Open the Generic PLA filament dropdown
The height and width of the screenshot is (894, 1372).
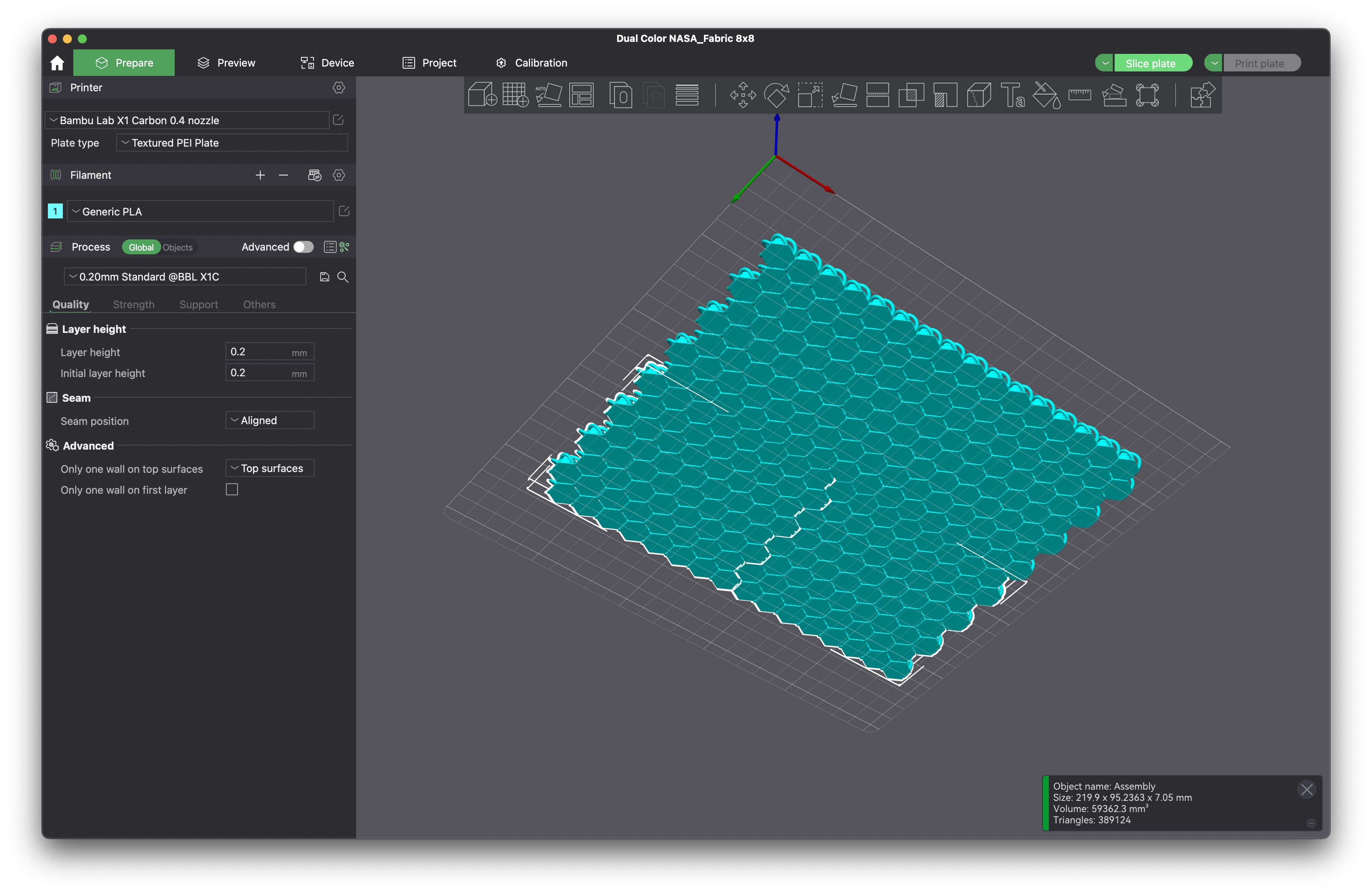pos(200,212)
